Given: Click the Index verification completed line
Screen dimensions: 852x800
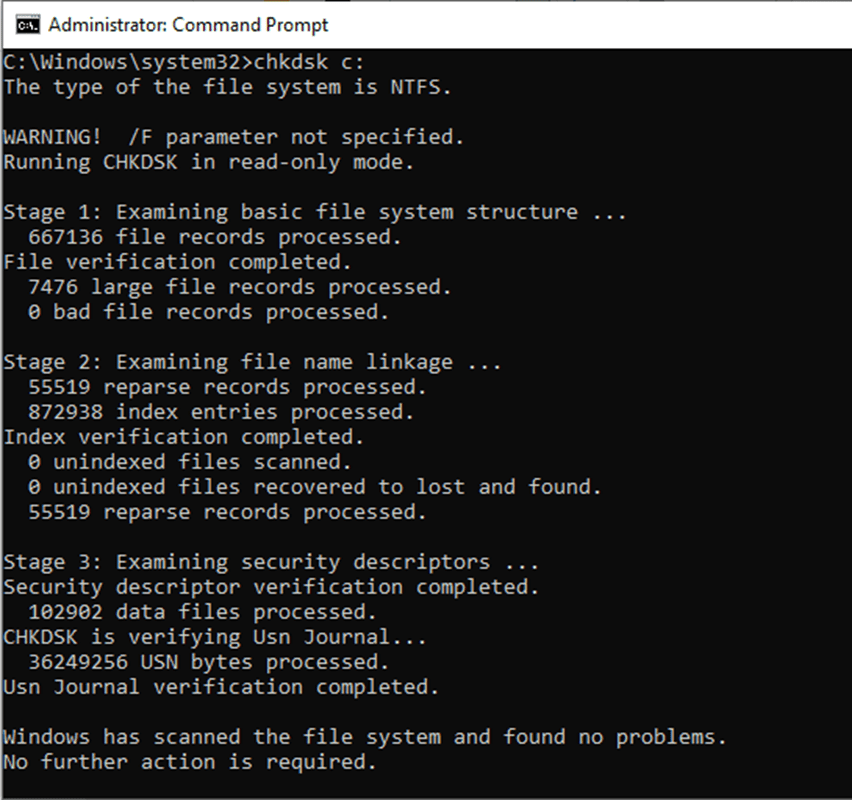Looking at the screenshot, I should click(x=183, y=437).
